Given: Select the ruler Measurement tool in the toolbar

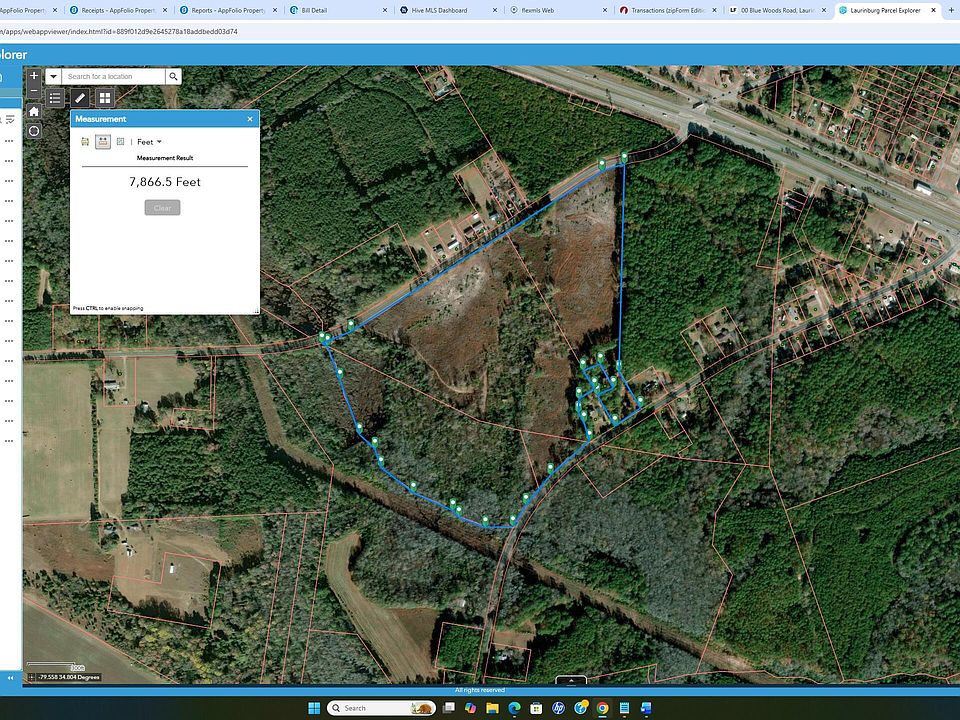Looking at the screenshot, I should pos(80,98).
